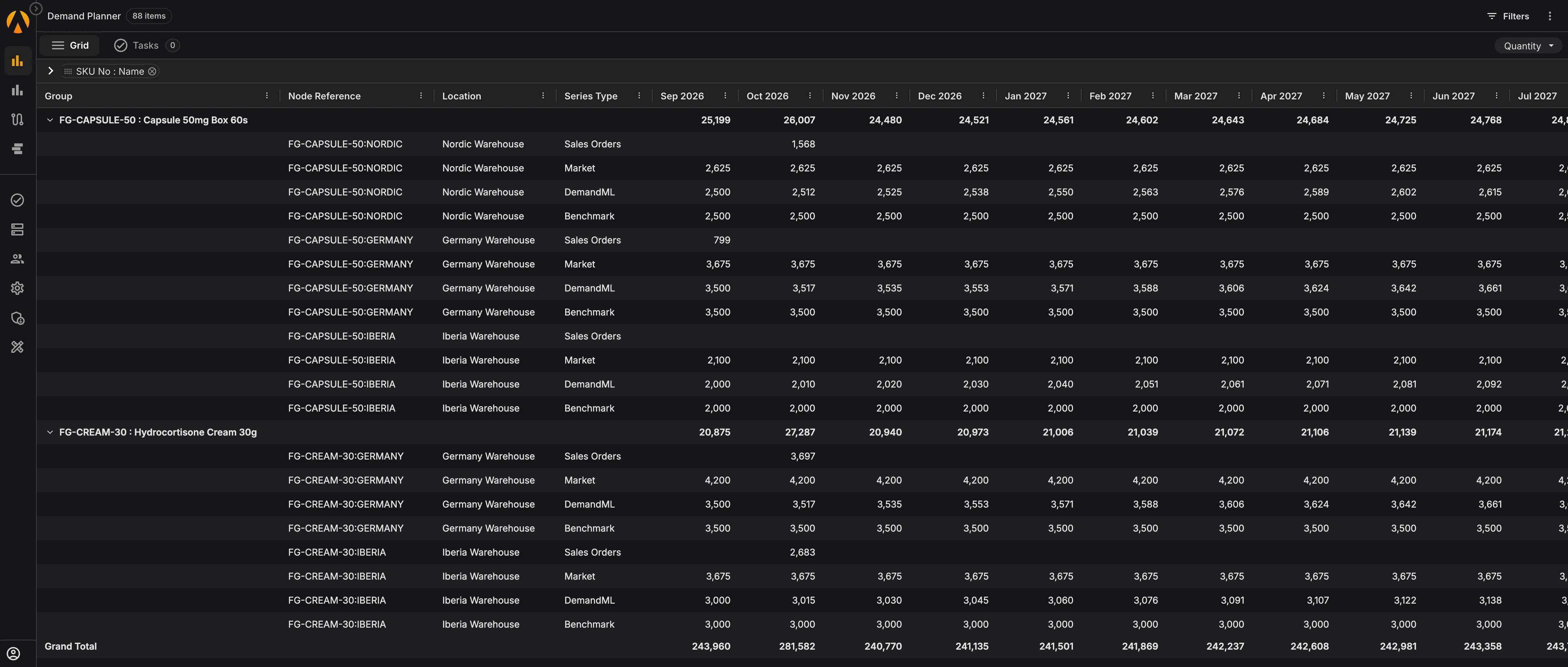Open the Location column menu

coord(543,96)
